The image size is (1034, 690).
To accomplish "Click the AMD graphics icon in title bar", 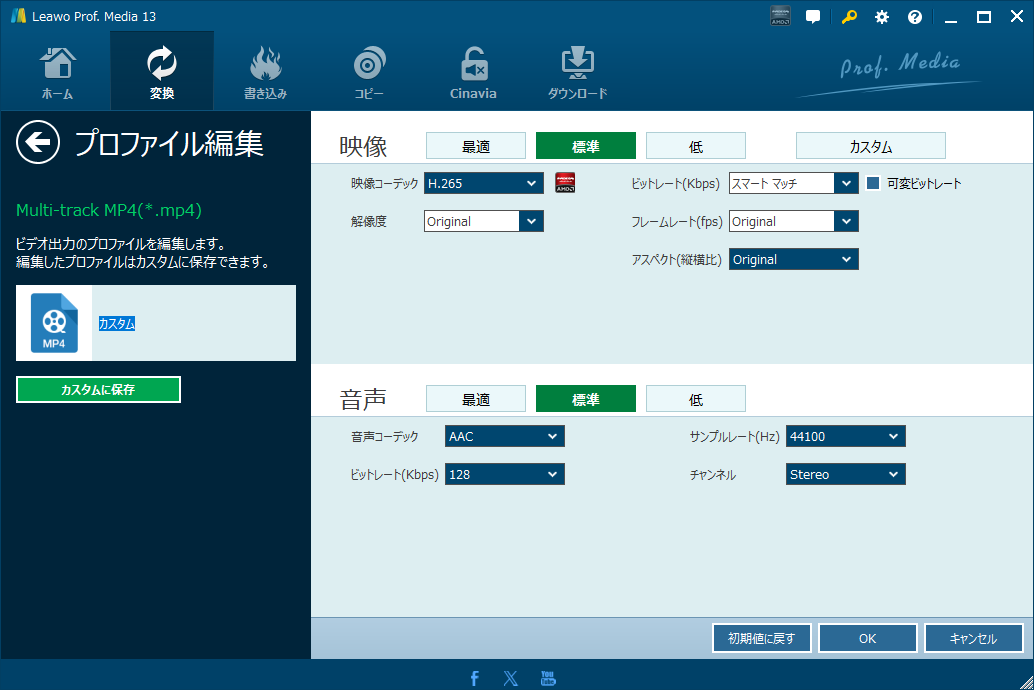I will 780,16.
